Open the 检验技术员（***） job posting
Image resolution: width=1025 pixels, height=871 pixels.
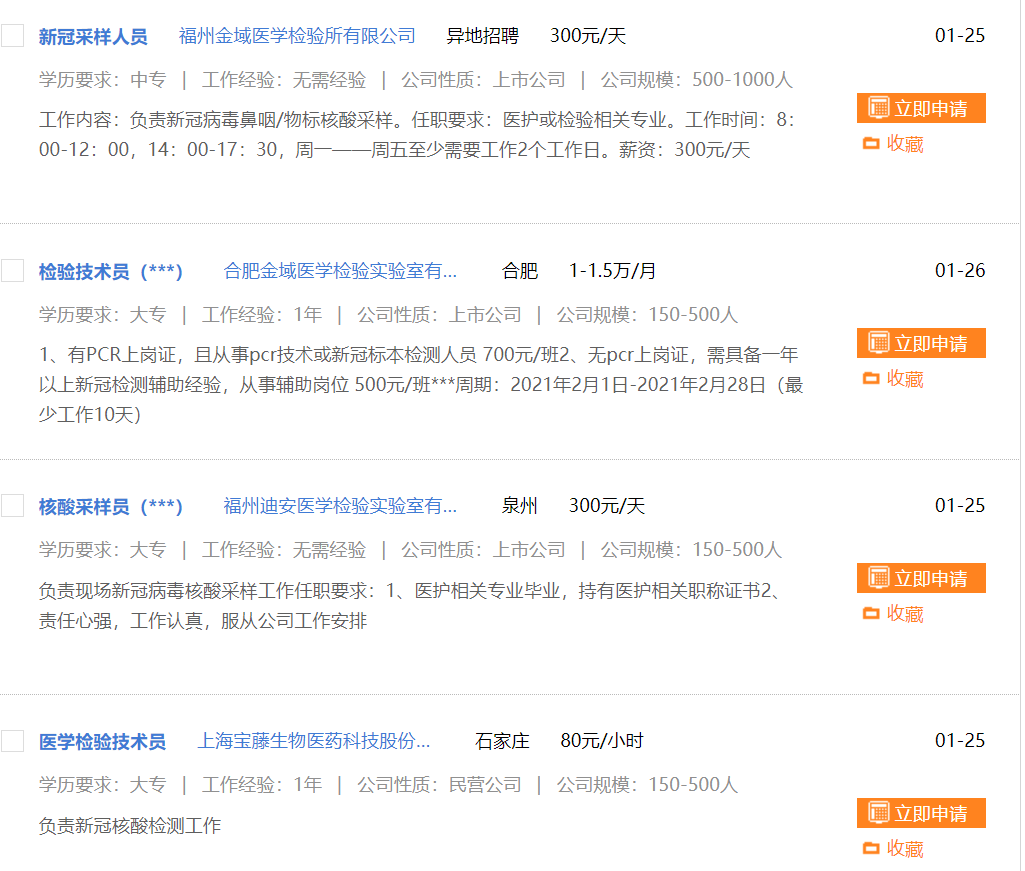point(110,272)
